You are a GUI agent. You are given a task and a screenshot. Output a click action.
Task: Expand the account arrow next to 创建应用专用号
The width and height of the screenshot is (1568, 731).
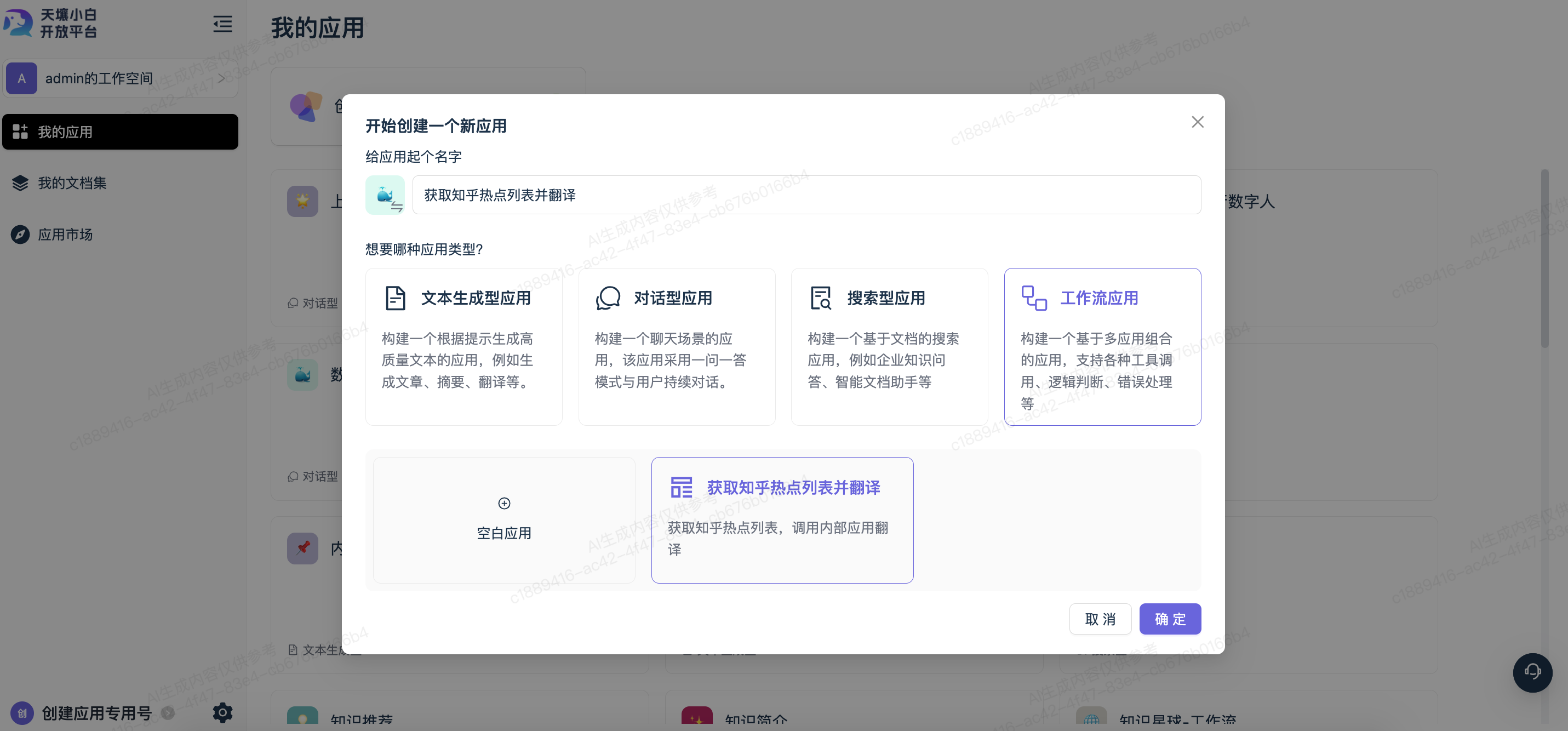[168, 713]
